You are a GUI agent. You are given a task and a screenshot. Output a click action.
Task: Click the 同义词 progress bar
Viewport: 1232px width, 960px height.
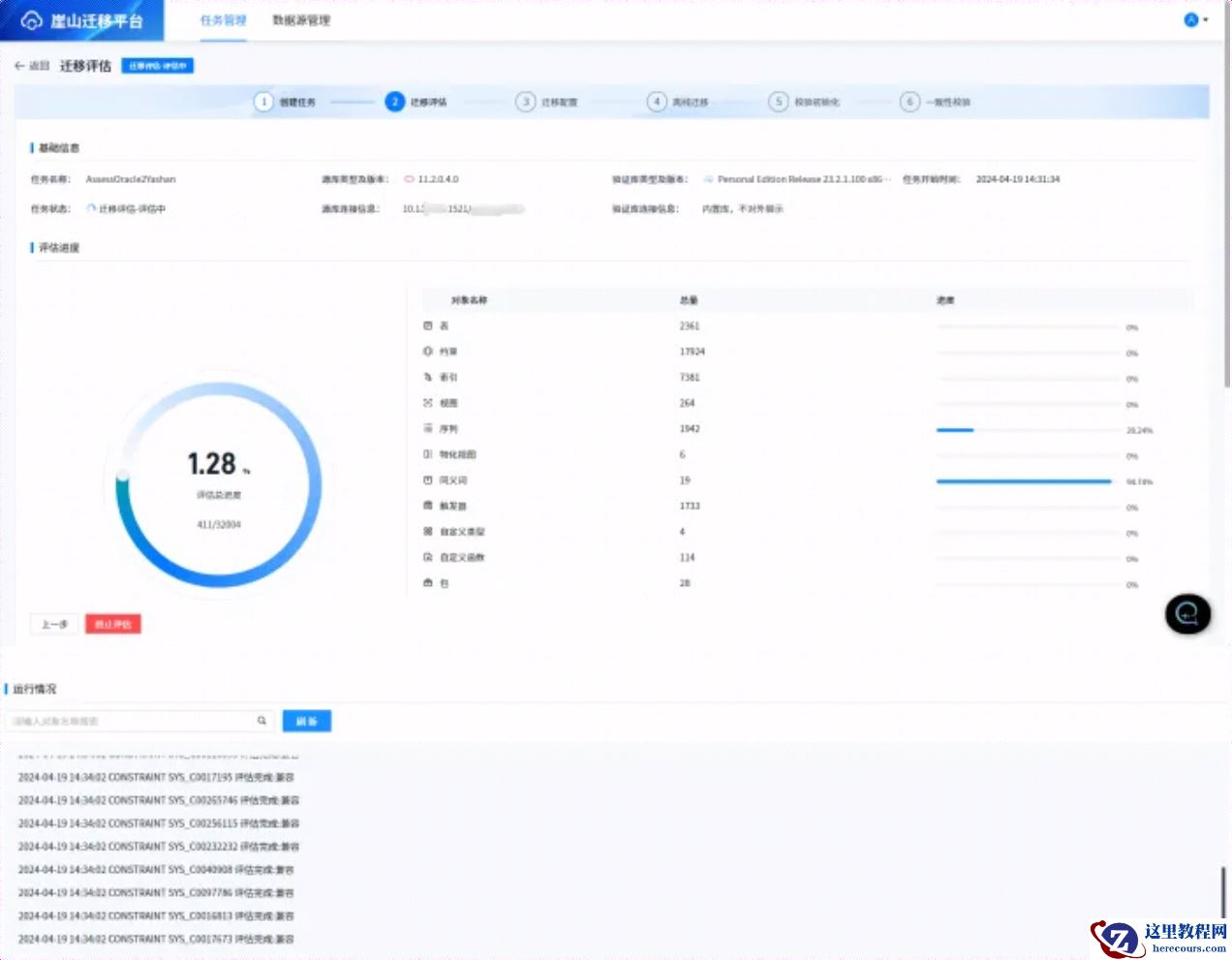pos(1024,481)
